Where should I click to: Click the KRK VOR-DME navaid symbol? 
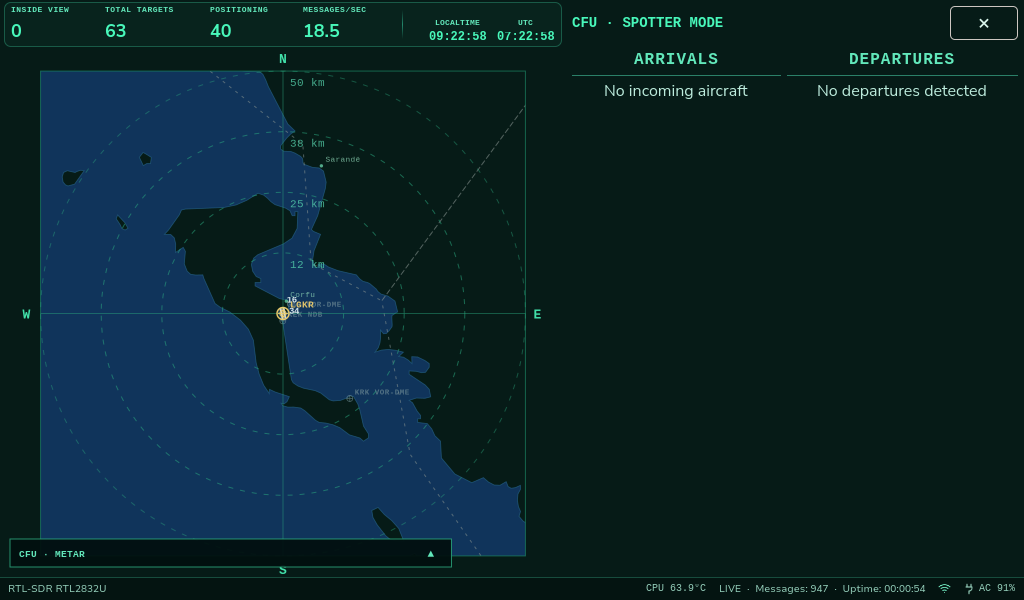pos(349,398)
